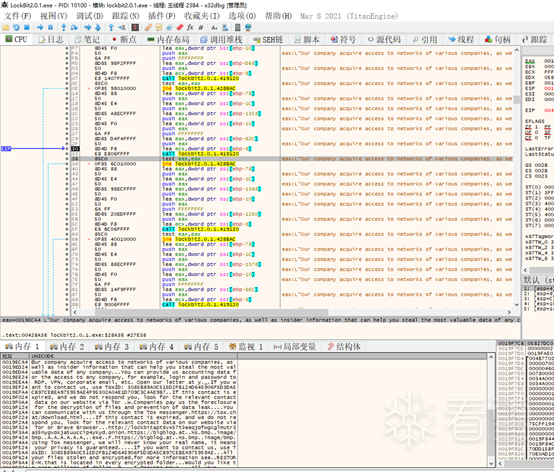
Task: Click disassembly horizontal scrollbar right arrow
Action: (x=509, y=312)
